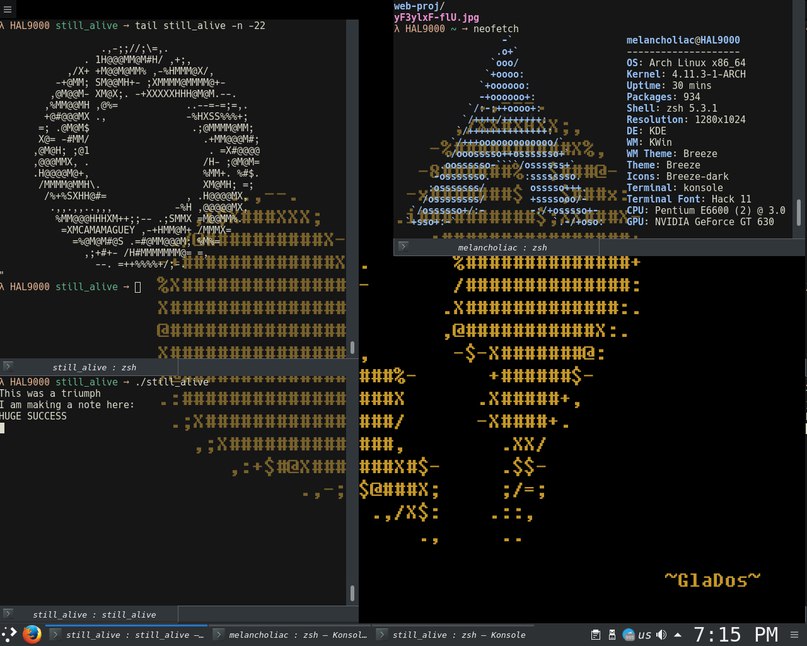Click the new-tab icon beside melancholiac tab

tap(403, 247)
